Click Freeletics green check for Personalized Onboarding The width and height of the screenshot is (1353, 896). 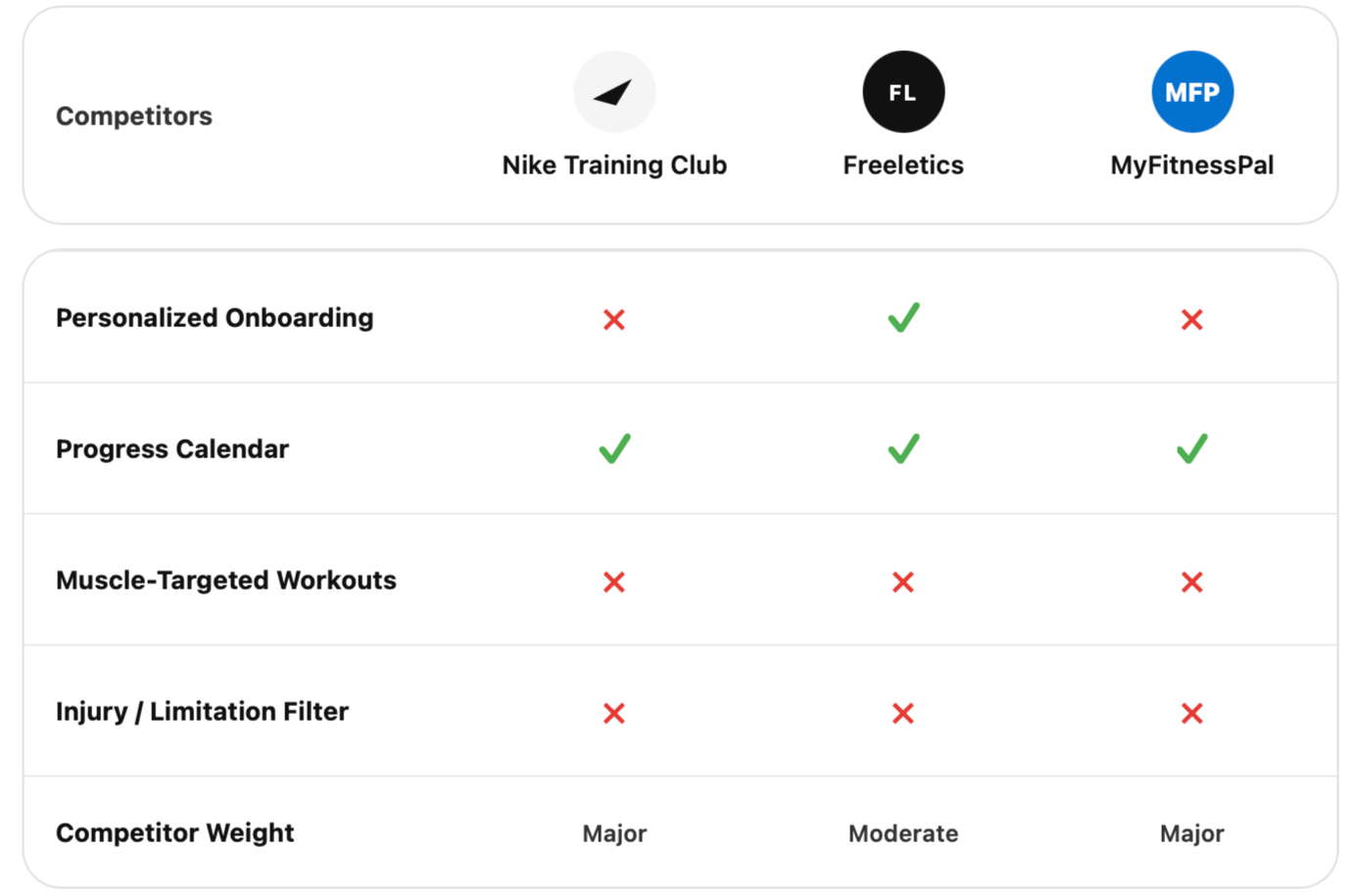[x=903, y=317]
